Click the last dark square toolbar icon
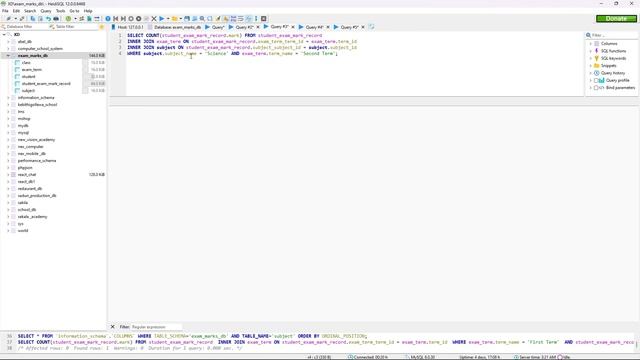640x360 pixels. click(264, 19)
